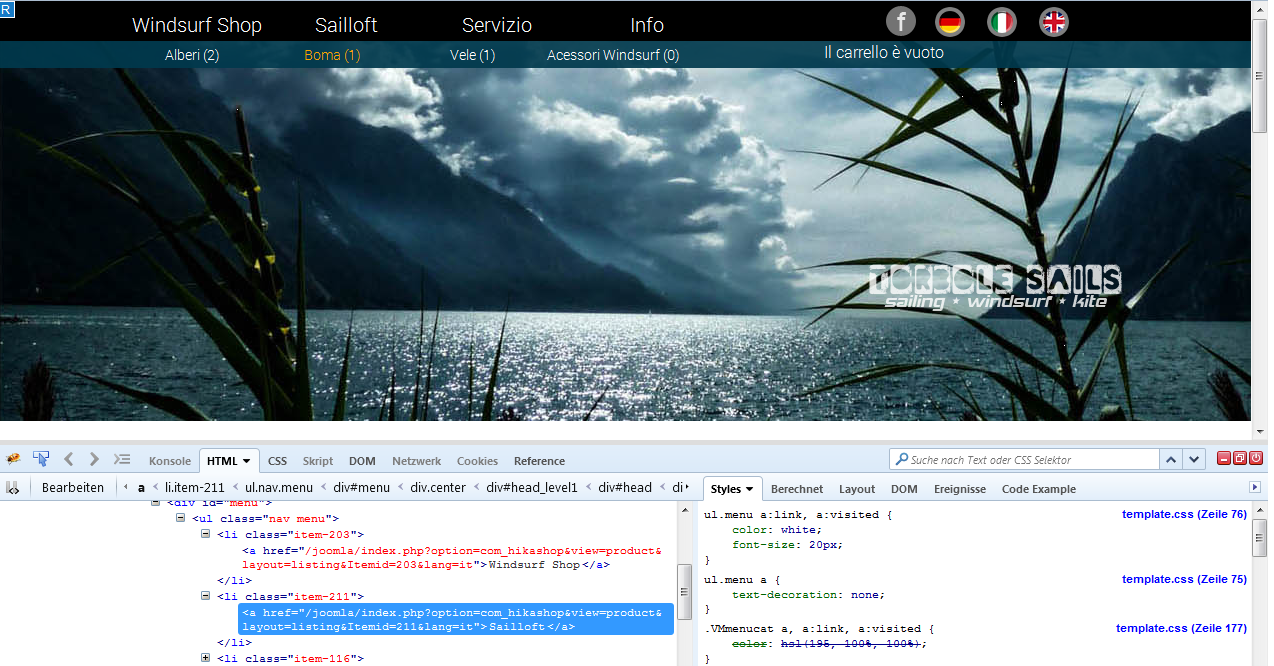The width and height of the screenshot is (1274, 666).
Task: Activate the inspect element pointer tool
Action: 41,459
